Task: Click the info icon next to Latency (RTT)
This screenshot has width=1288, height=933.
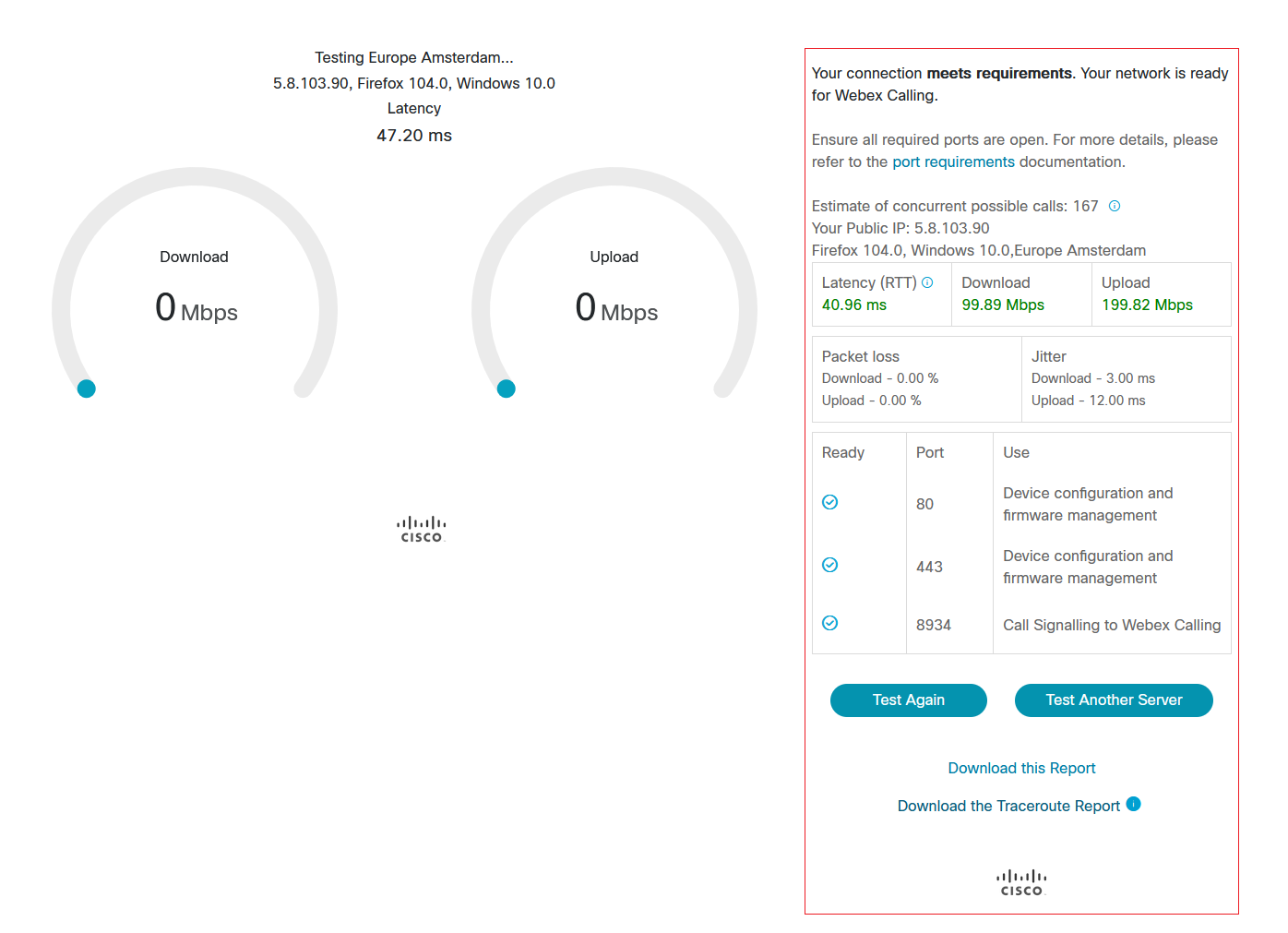Action: tap(927, 282)
